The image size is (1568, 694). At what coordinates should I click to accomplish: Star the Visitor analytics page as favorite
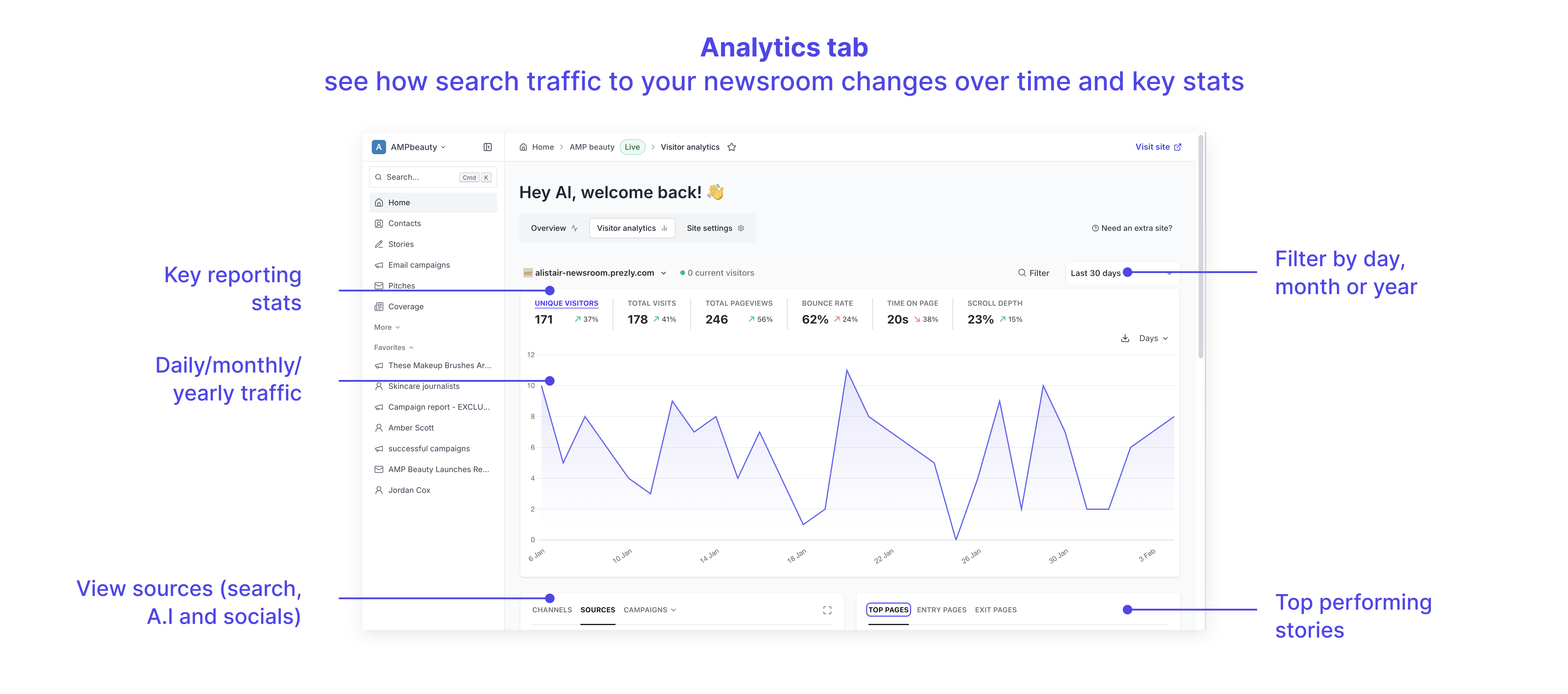point(732,147)
